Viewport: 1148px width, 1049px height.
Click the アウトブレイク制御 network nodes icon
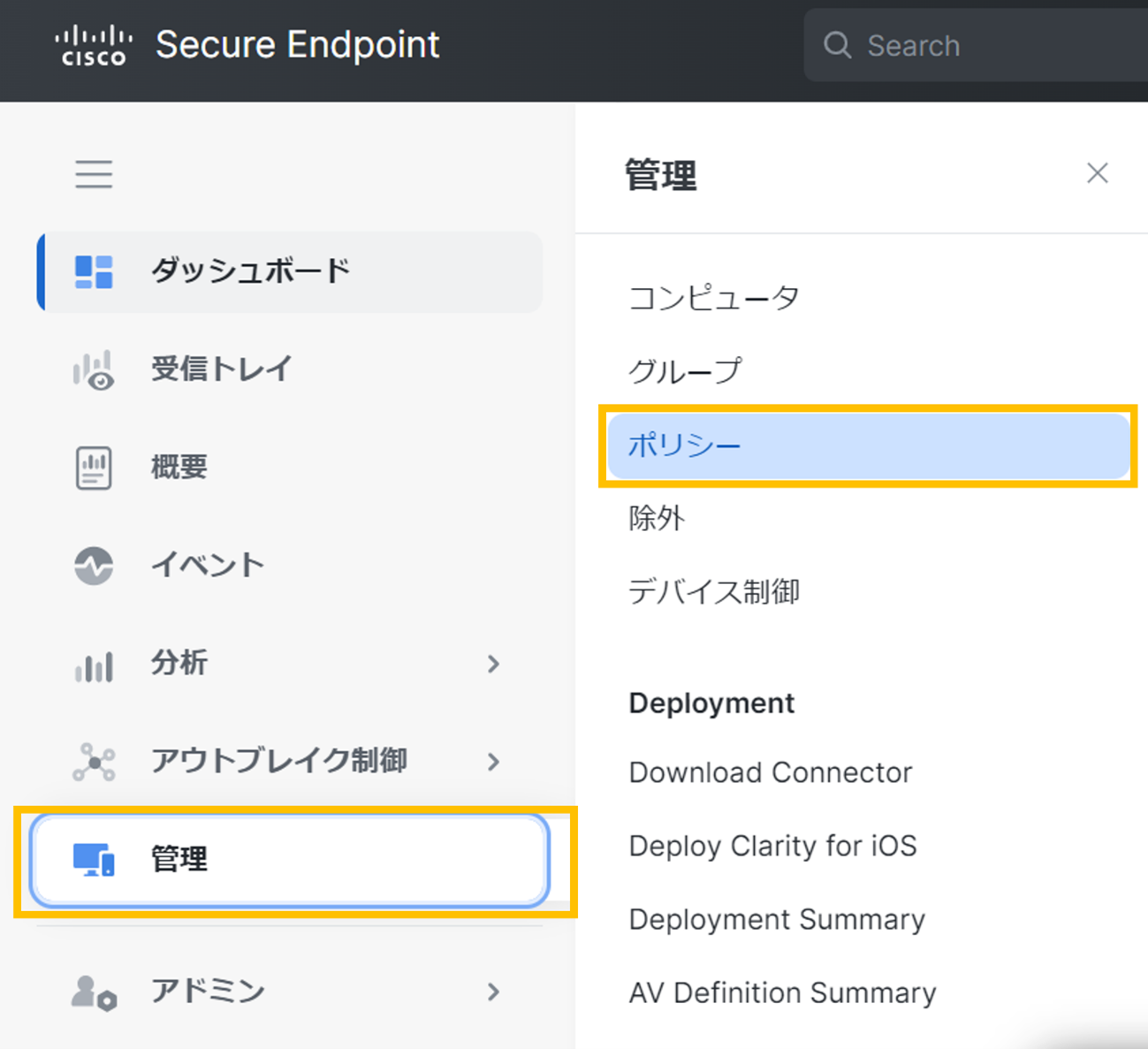pos(94,762)
